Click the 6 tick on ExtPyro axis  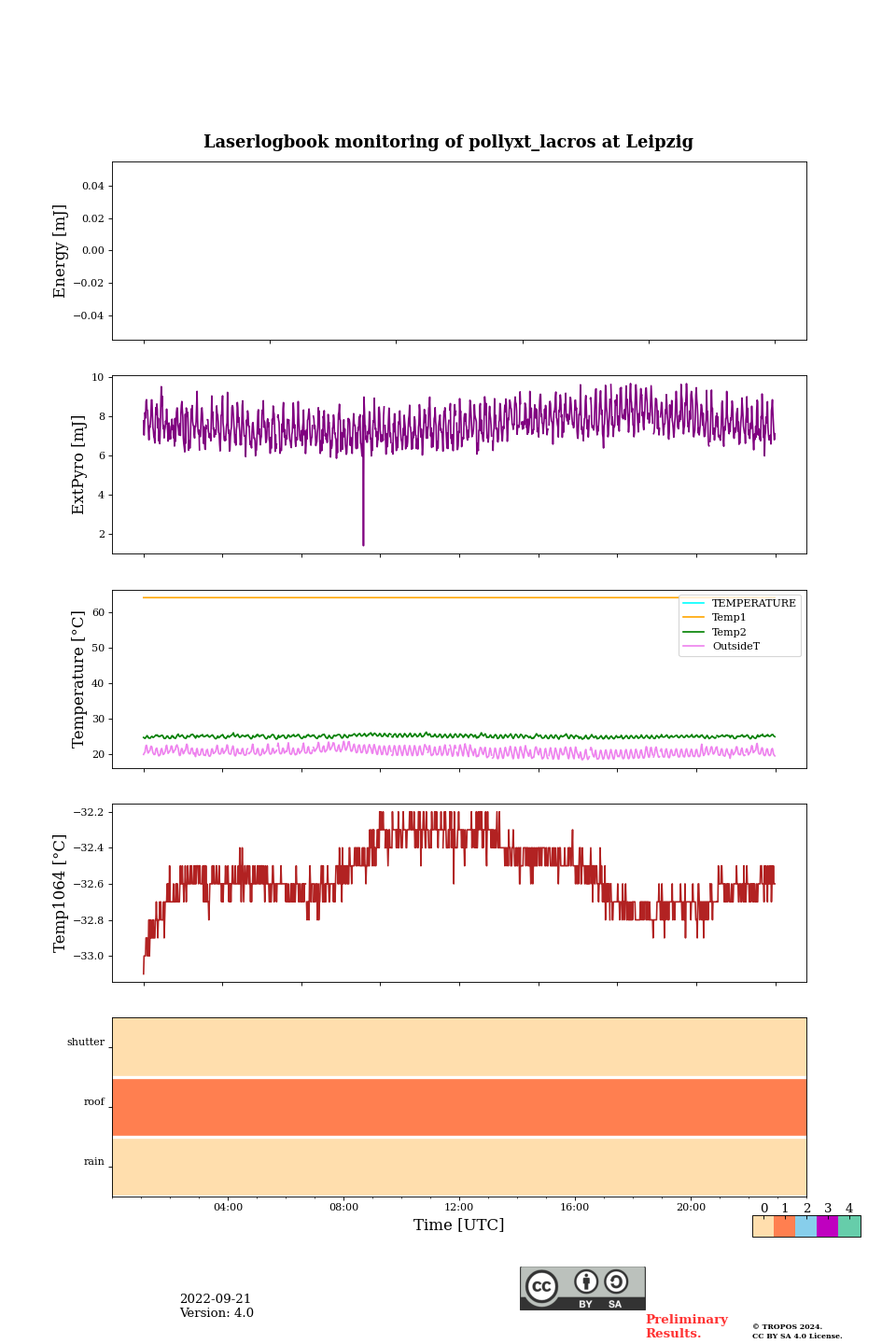tap(101, 456)
